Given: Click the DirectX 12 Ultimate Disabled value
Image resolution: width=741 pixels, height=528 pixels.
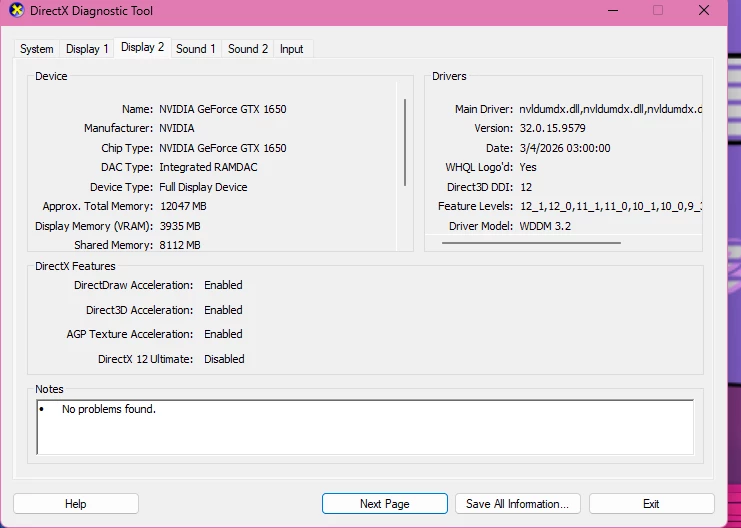Looking at the screenshot, I should click(x=224, y=359).
